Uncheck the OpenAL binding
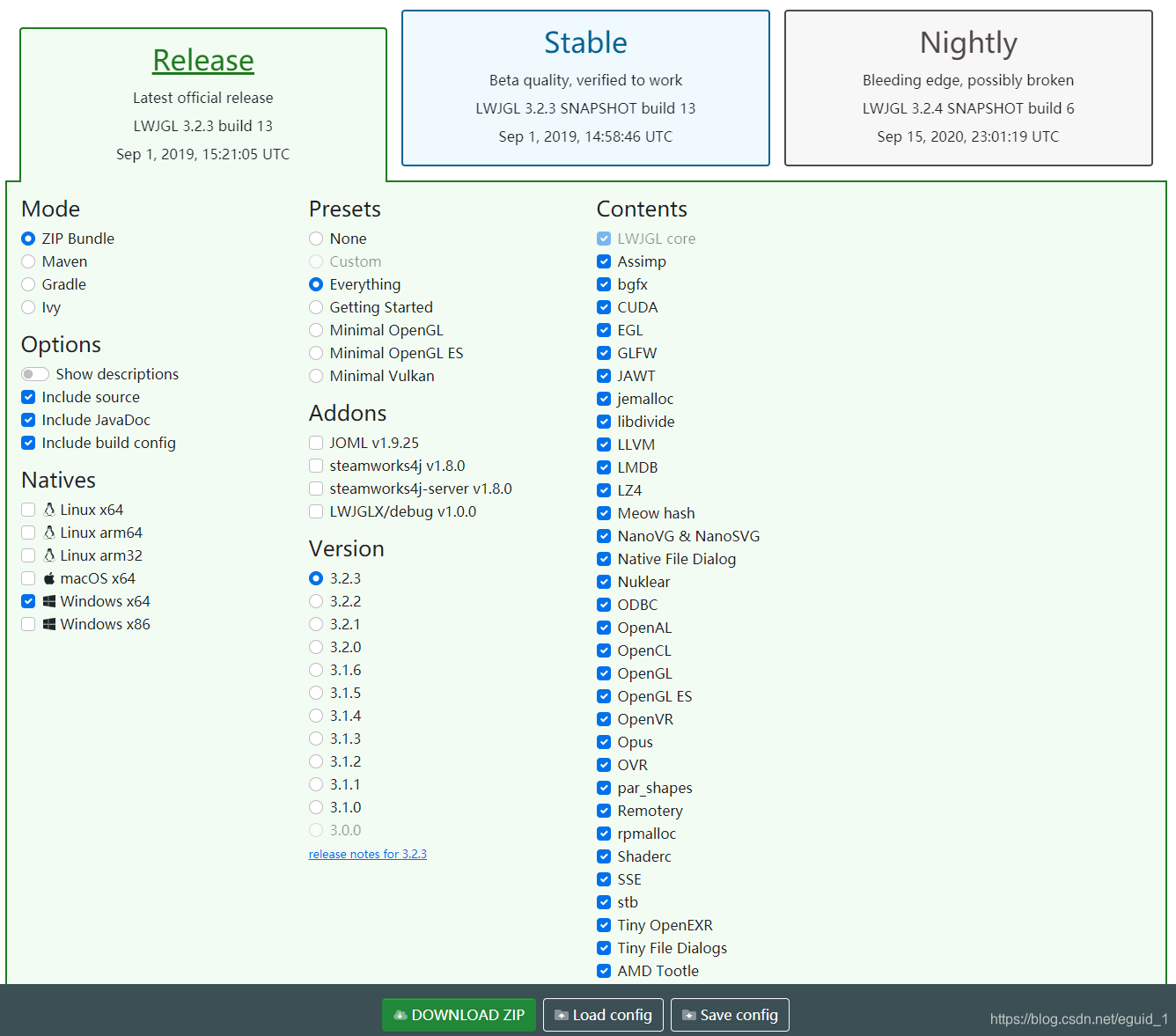Image resolution: width=1176 pixels, height=1036 pixels. 604,628
